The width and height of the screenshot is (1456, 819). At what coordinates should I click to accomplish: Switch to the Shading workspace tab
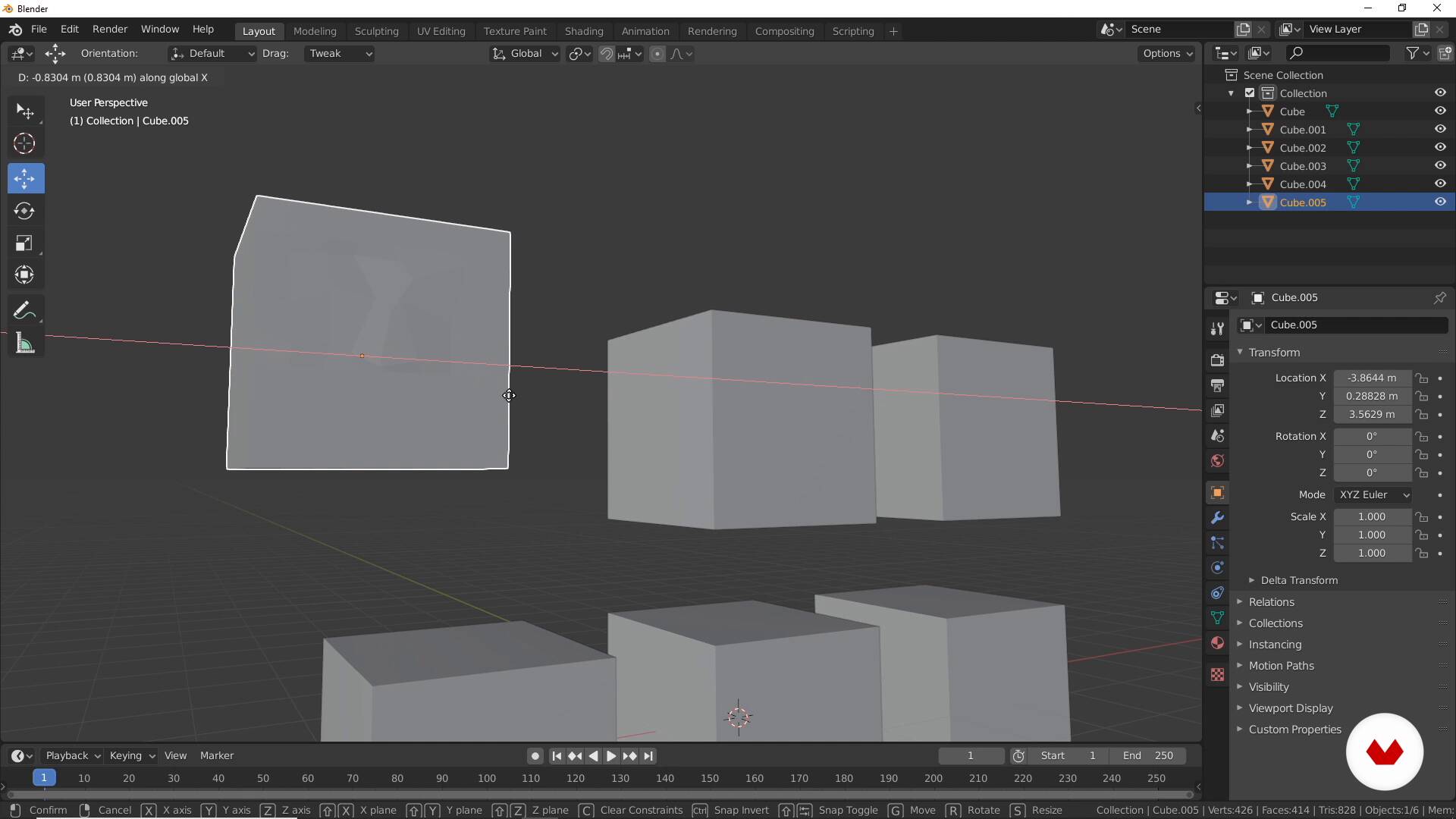[x=584, y=31]
